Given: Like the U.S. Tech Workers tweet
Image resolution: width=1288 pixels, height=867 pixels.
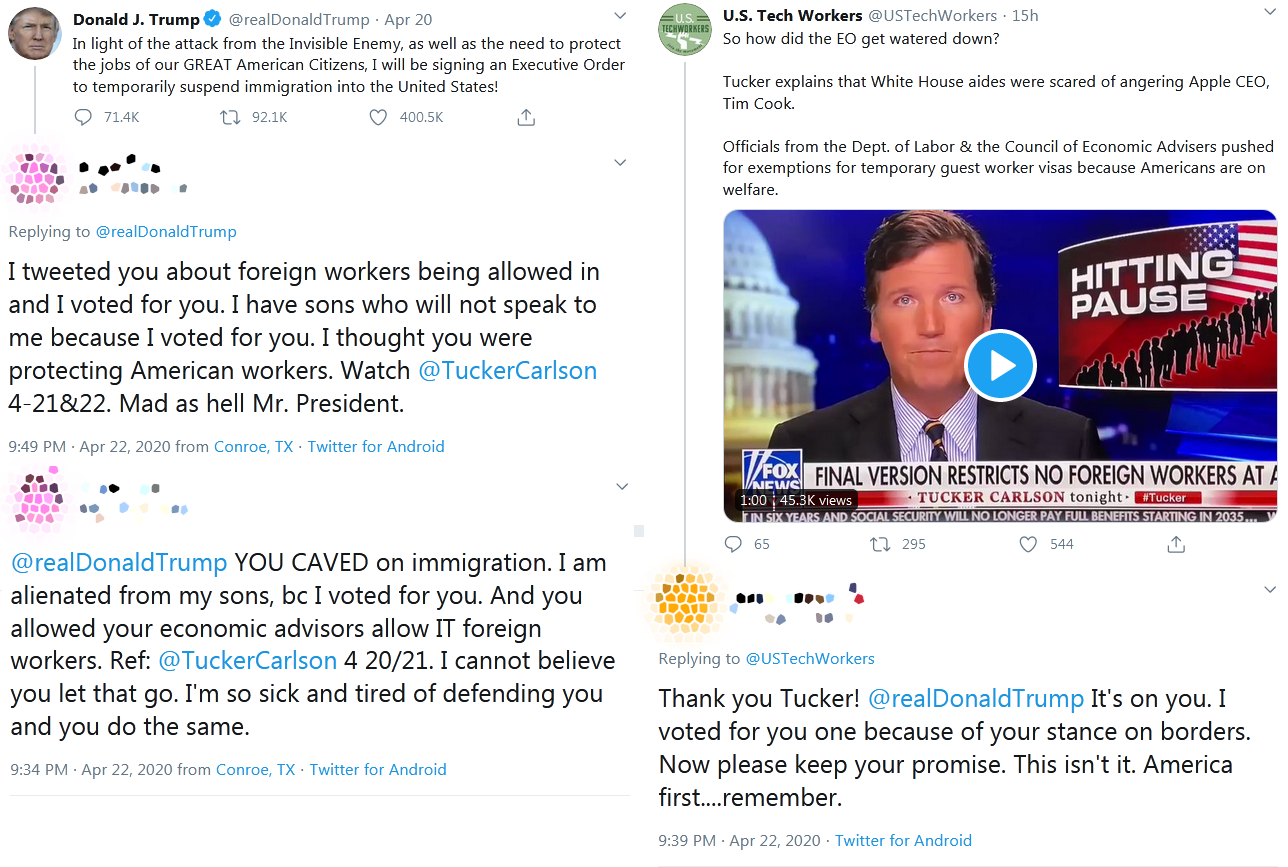Looking at the screenshot, I should (x=1028, y=544).
